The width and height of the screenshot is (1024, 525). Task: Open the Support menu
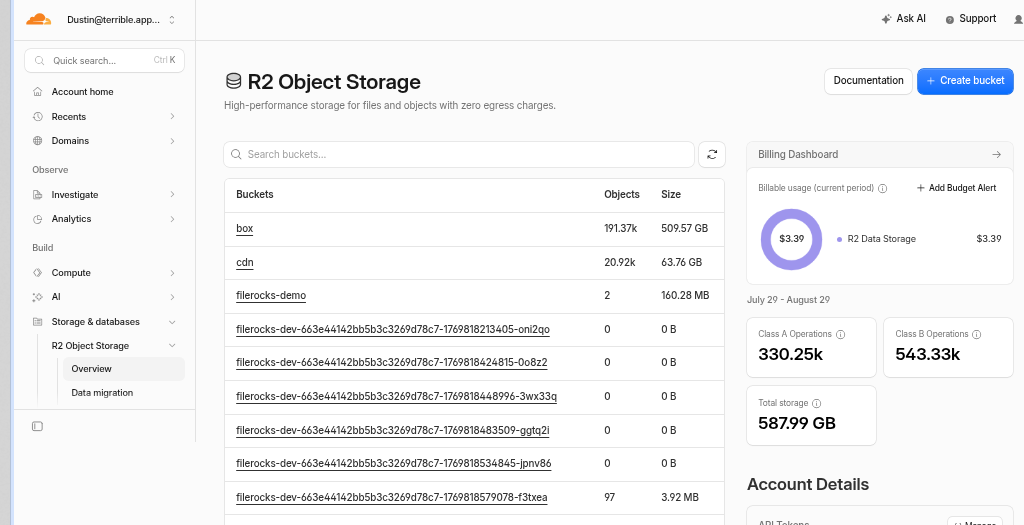click(x=970, y=19)
